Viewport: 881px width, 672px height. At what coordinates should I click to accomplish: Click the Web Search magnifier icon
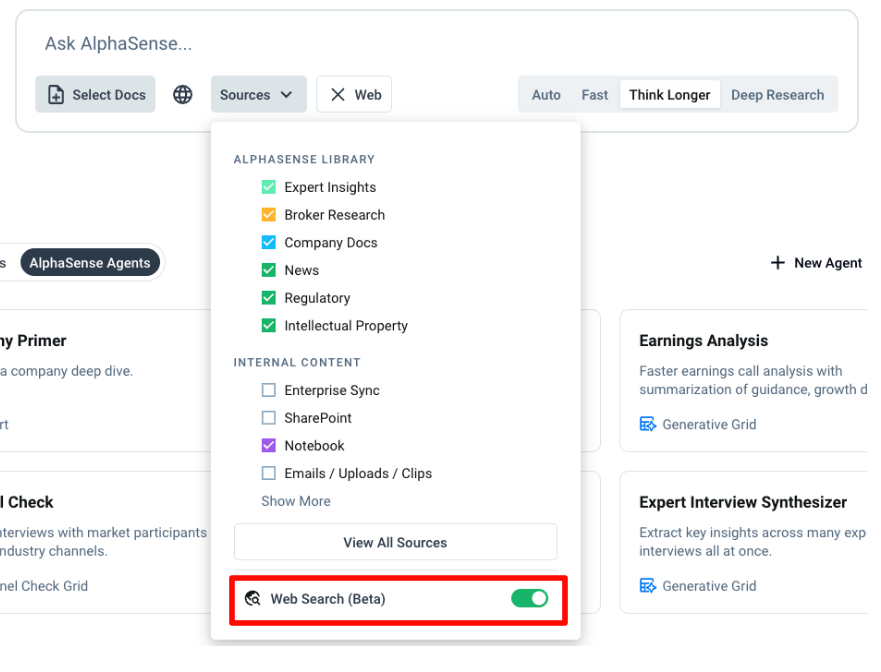tap(253, 599)
